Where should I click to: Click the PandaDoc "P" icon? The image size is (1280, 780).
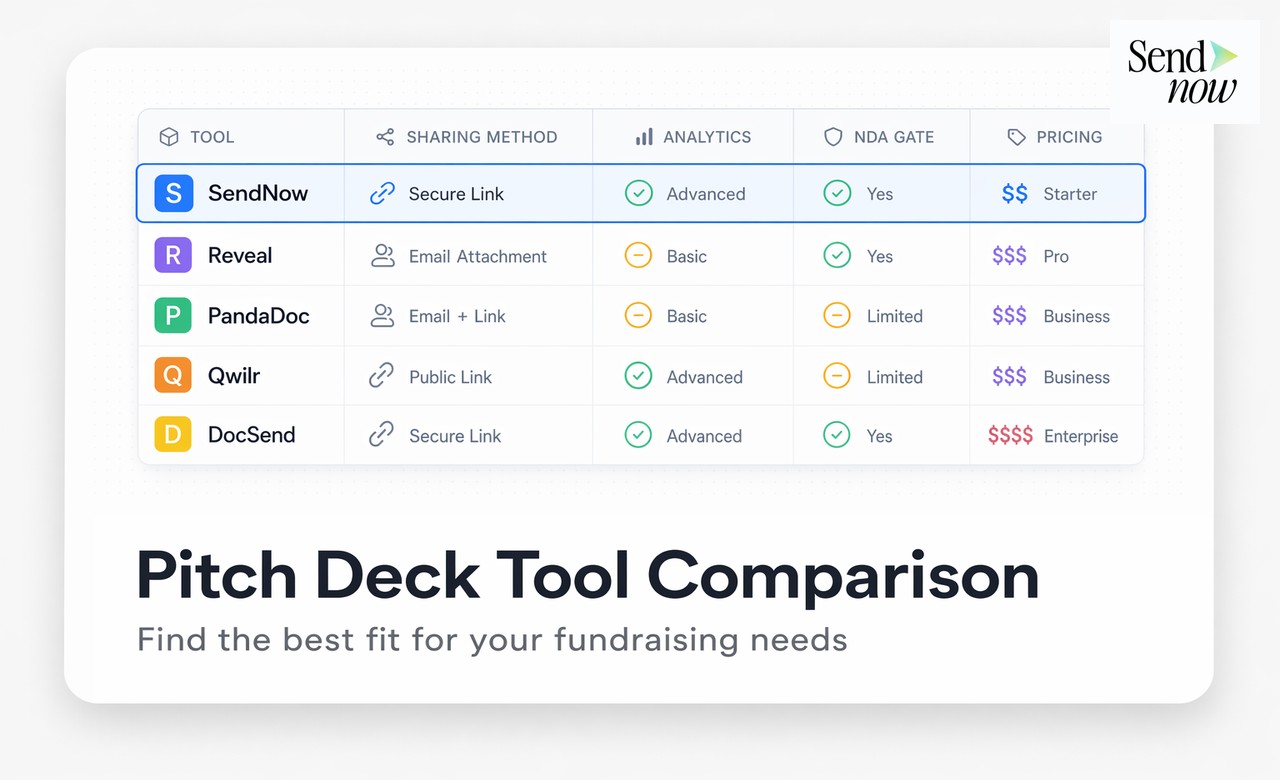point(173,315)
